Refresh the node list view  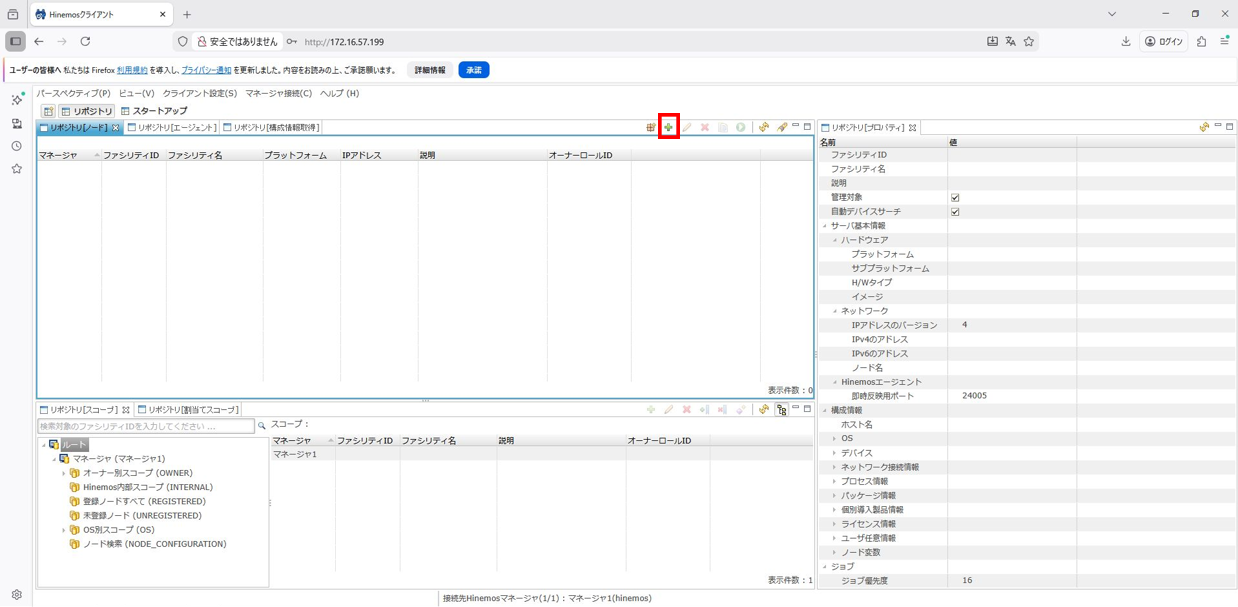[x=764, y=127]
